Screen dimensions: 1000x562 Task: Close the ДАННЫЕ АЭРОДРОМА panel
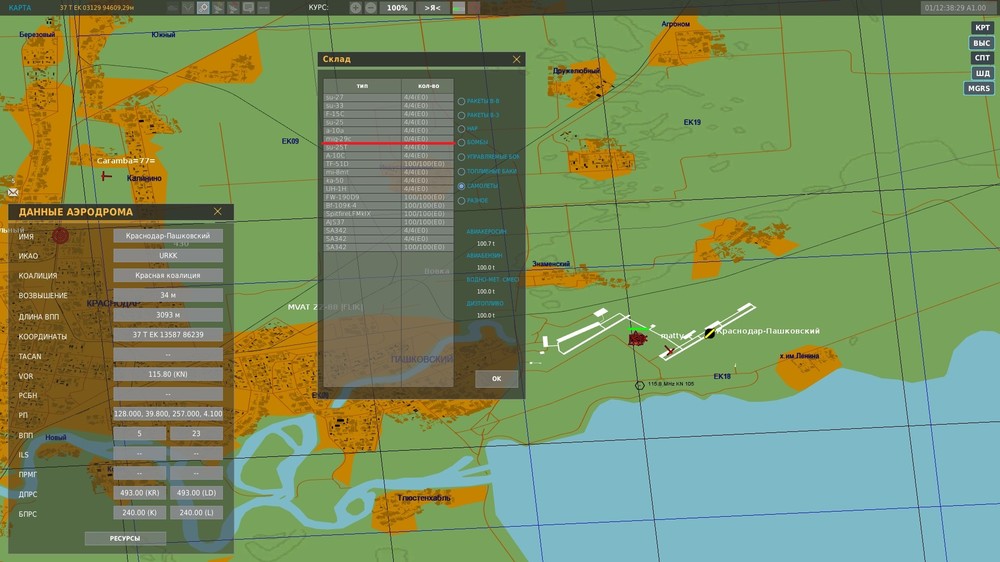tap(217, 211)
